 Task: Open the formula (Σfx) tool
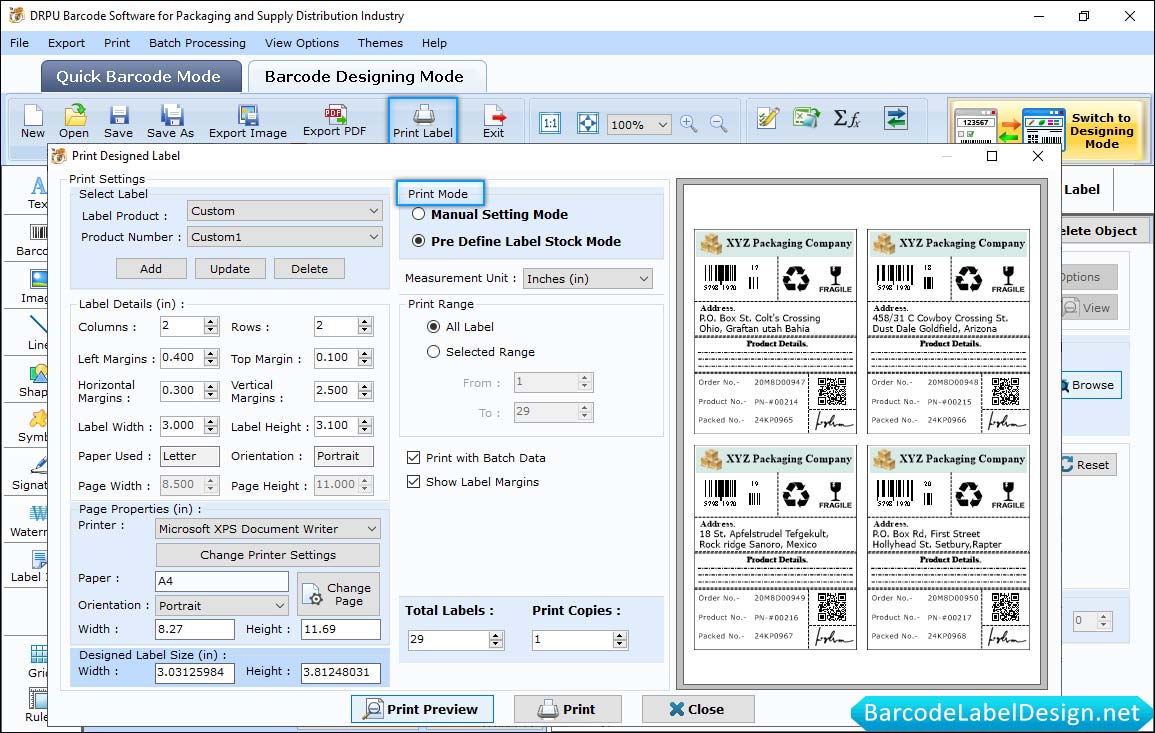(x=846, y=118)
